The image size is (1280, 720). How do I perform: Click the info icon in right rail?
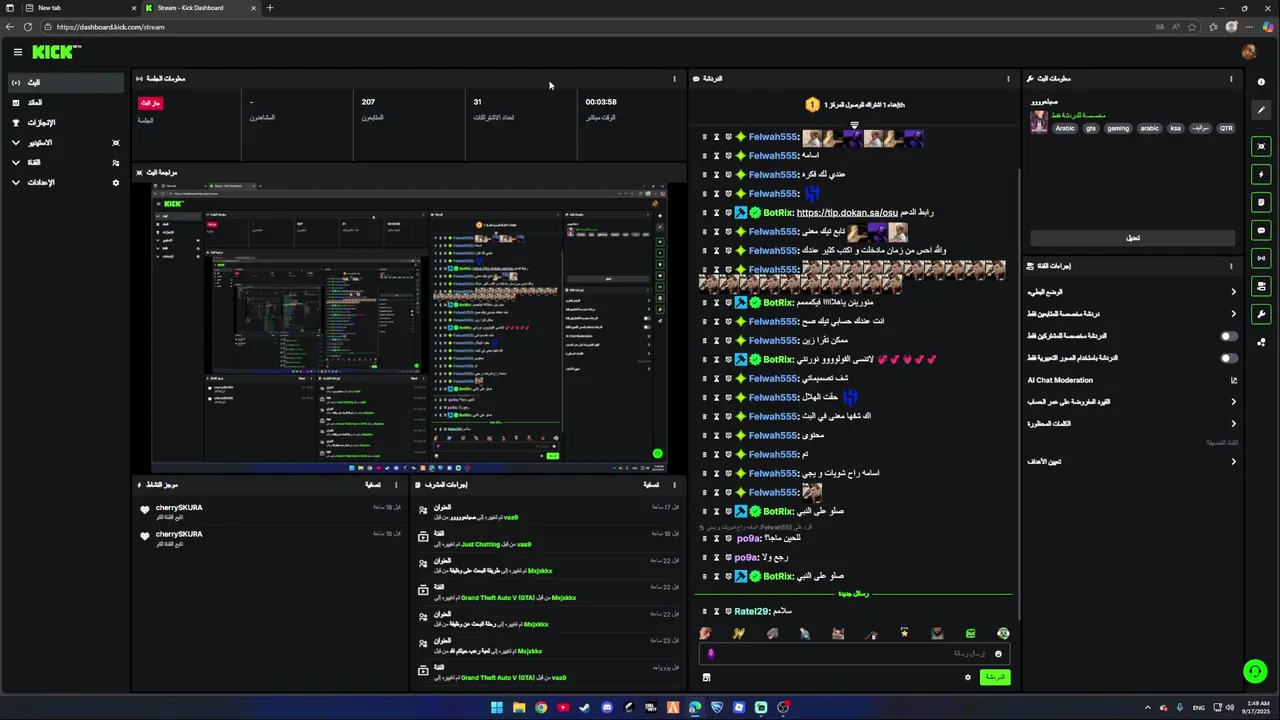point(1261,82)
